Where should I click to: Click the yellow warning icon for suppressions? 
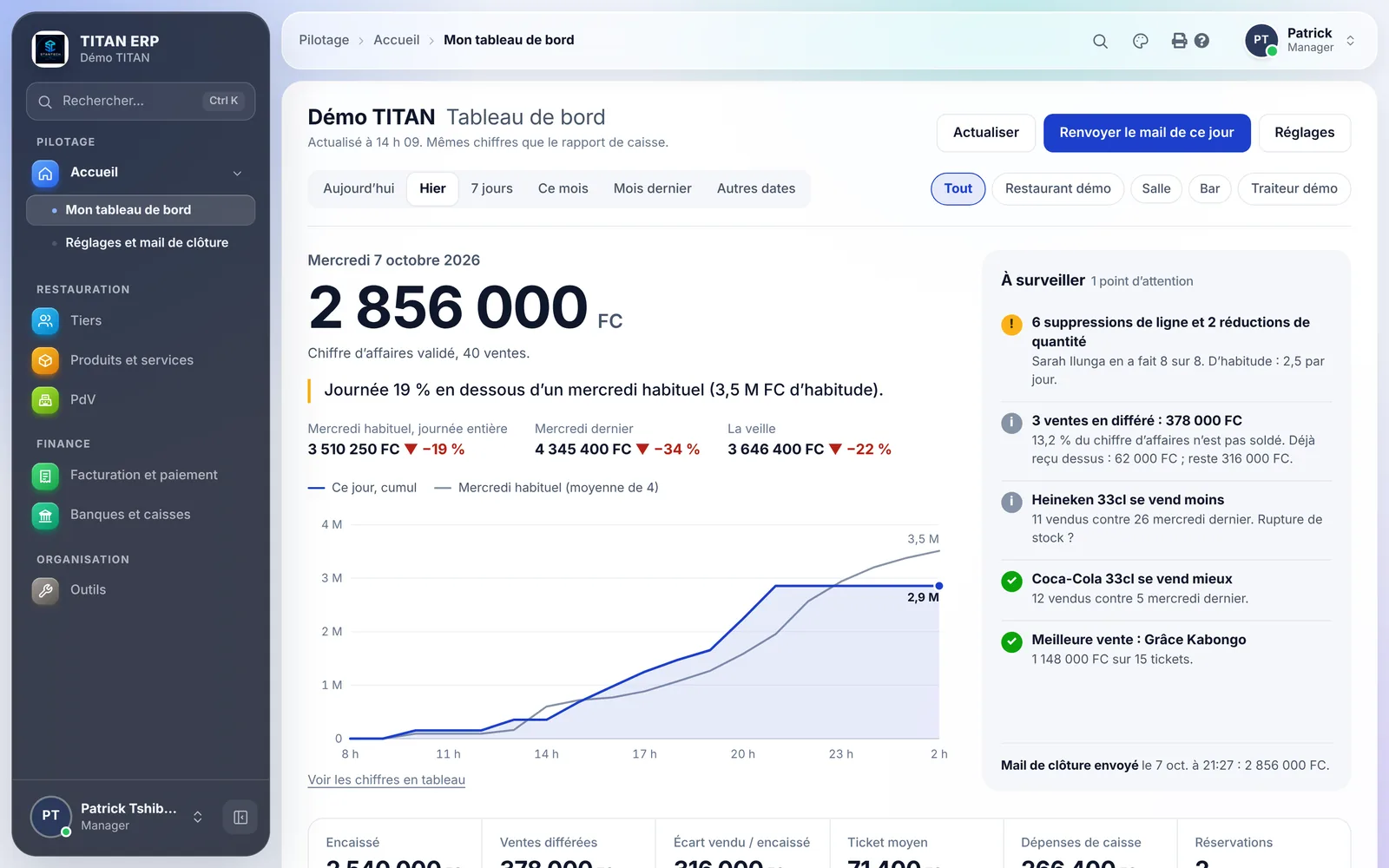coord(1011,325)
